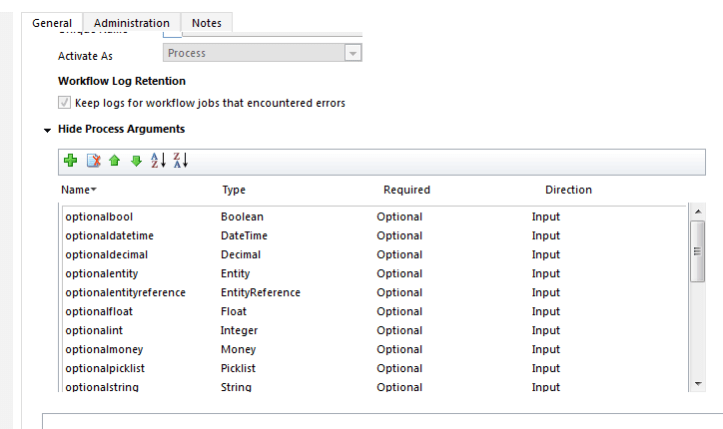Click the Integer type cell
The width and height of the screenshot is (723, 429).
point(239,330)
